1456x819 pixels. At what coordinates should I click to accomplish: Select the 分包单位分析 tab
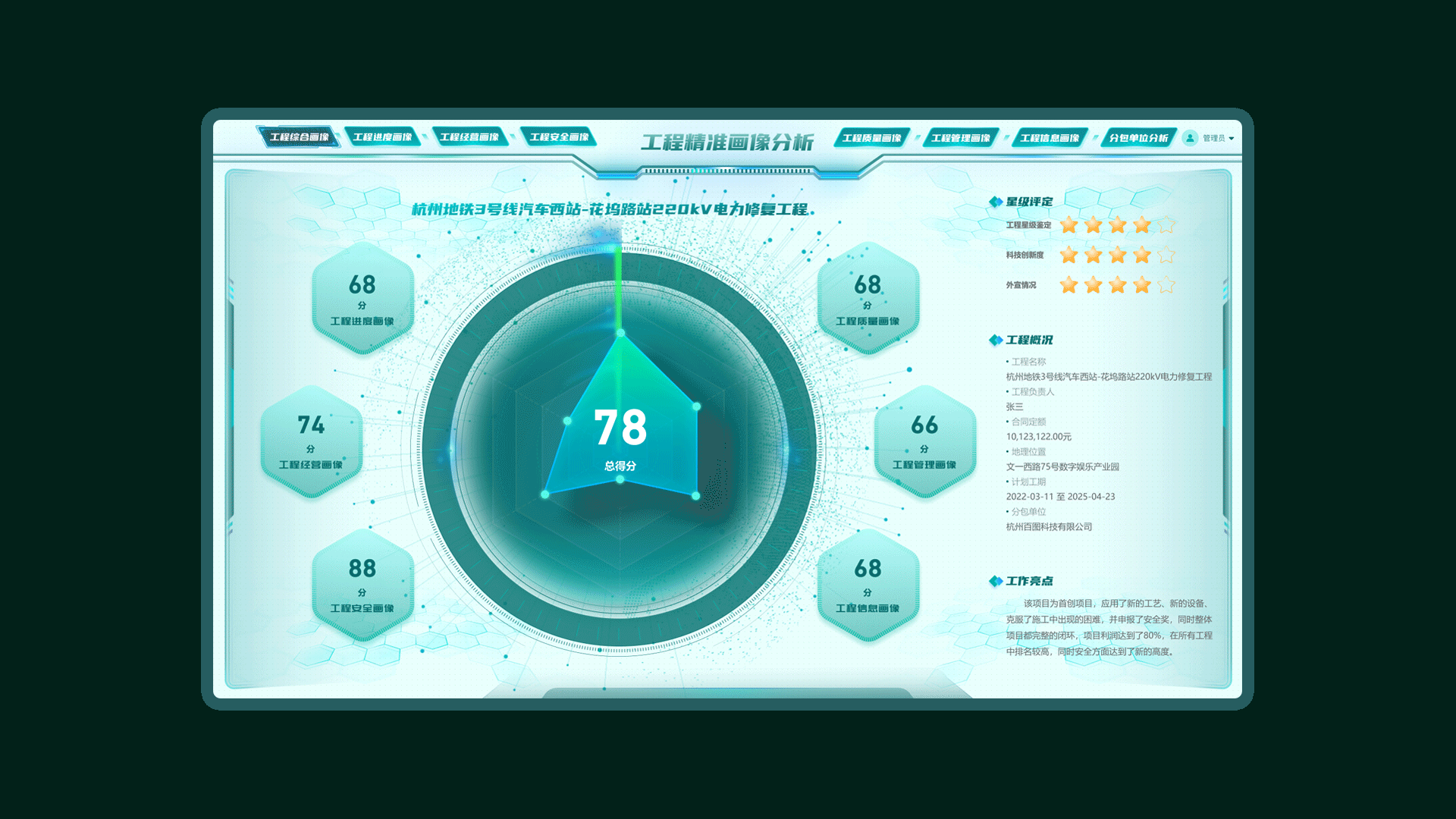(x=1138, y=138)
